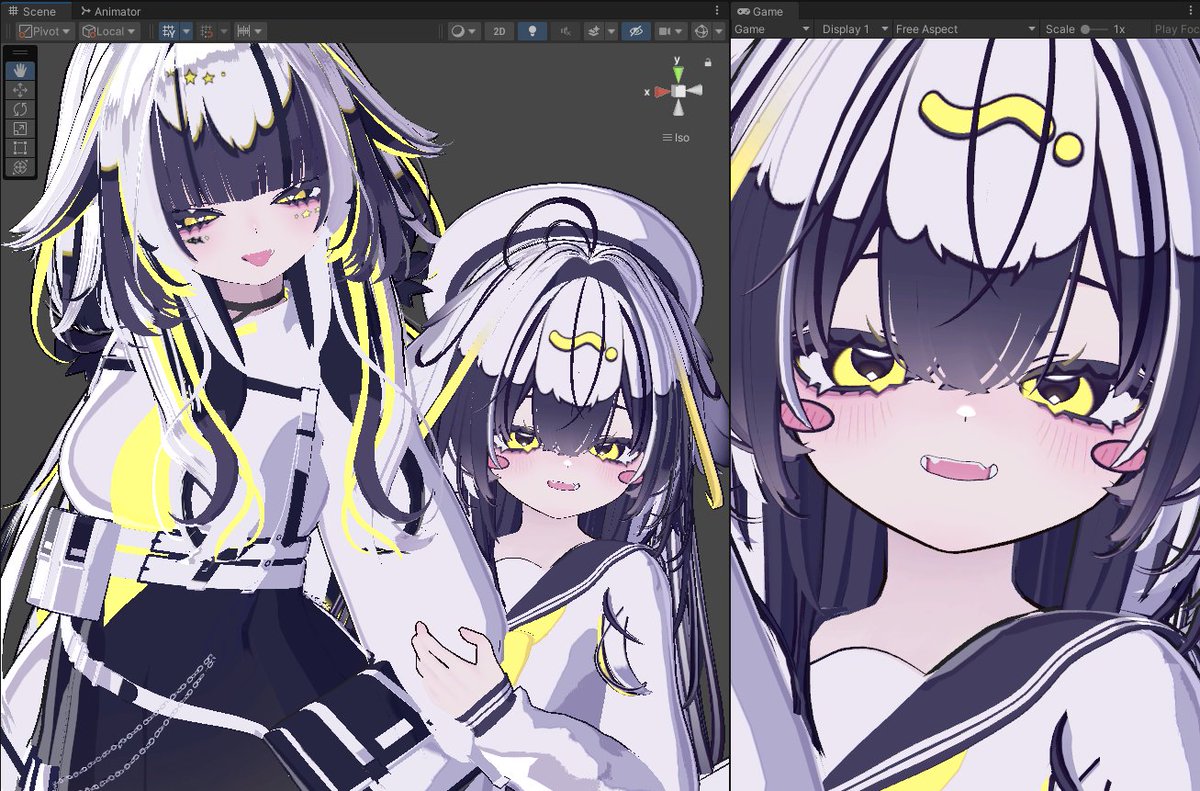Adjust the Game view Scale slider
This screenshot has width=1200, height=791.
click(x=1093, y=29)
